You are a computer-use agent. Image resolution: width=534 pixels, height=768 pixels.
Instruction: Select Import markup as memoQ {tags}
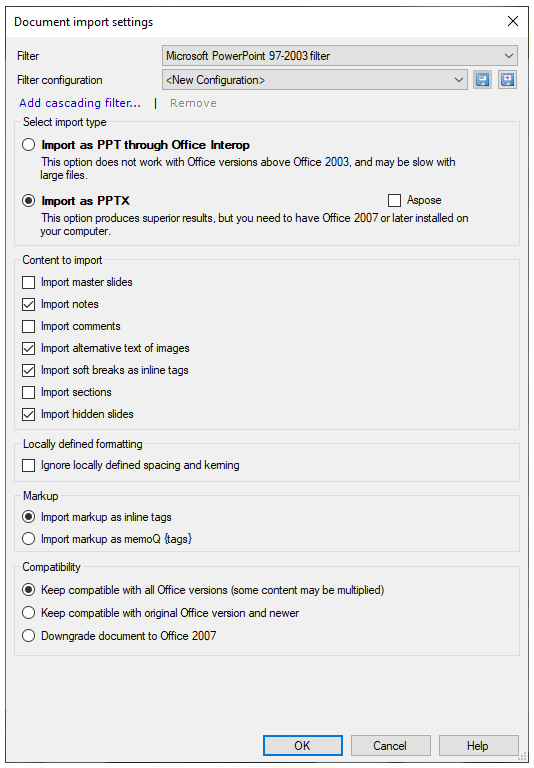pos(29,539)
